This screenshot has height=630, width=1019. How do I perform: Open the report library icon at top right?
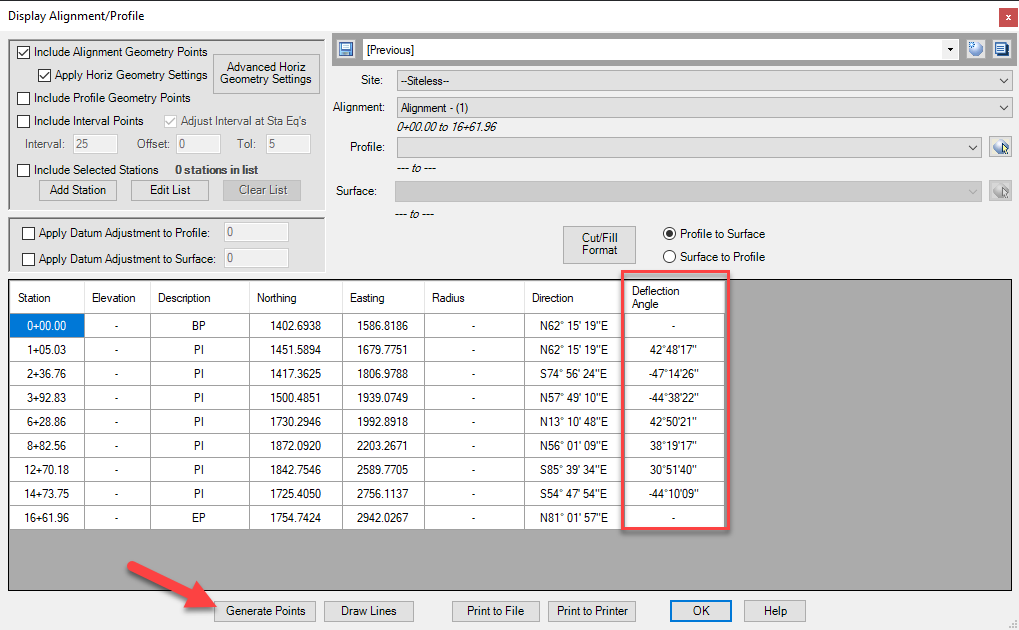[x=1001, y=48]
